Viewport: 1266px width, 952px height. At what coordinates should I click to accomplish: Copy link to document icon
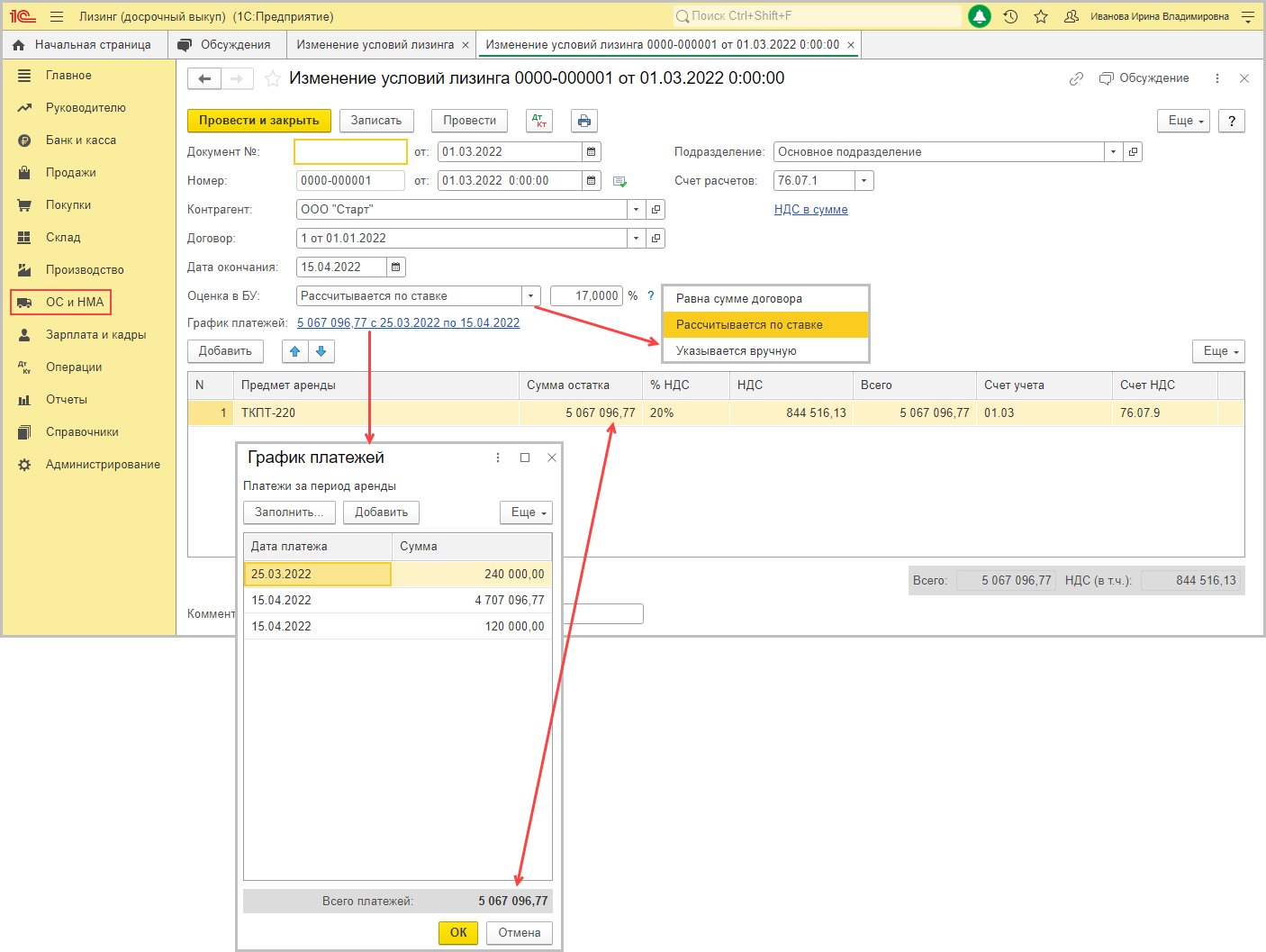1076,78
